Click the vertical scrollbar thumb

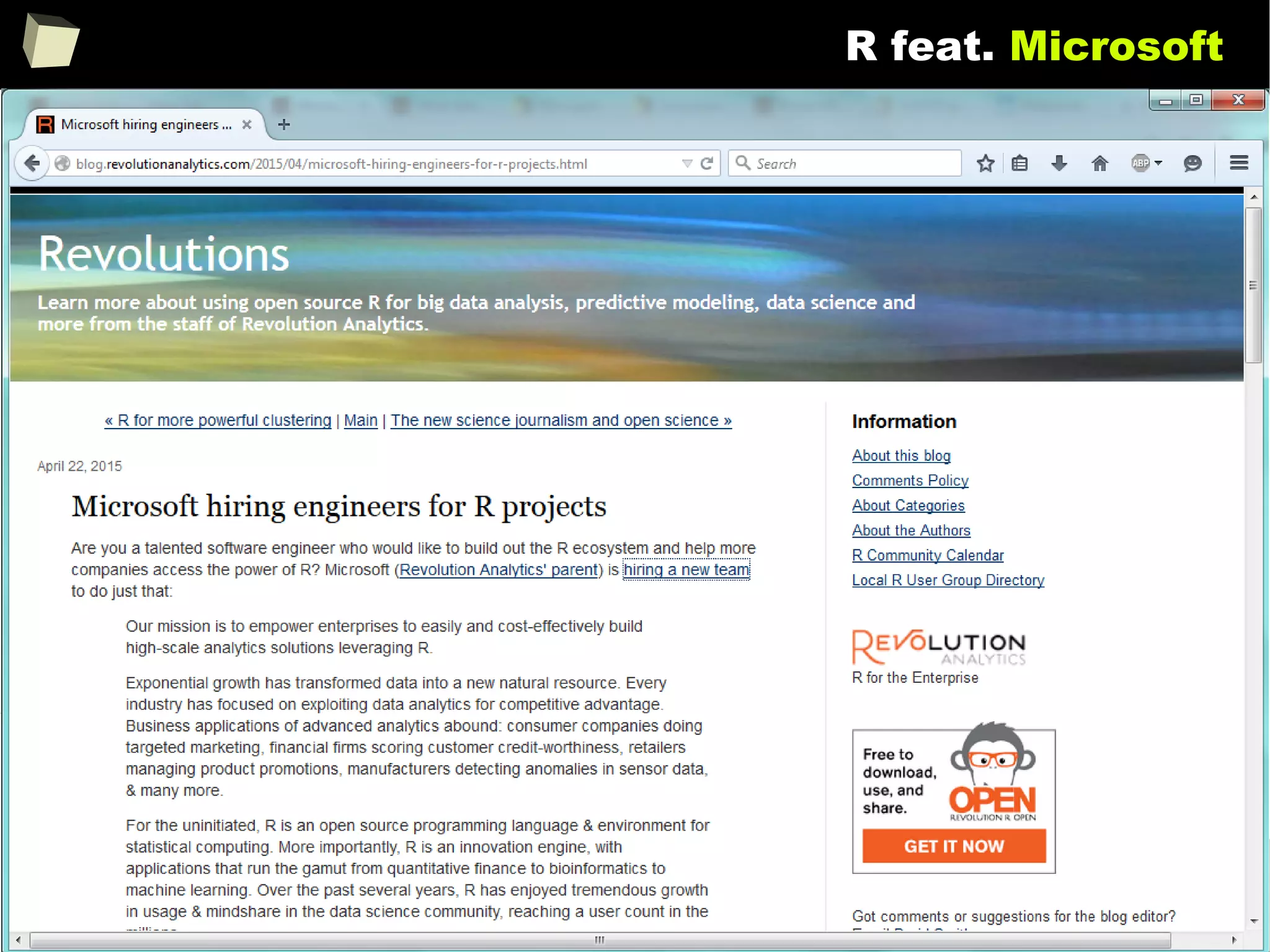point(1253,285)
